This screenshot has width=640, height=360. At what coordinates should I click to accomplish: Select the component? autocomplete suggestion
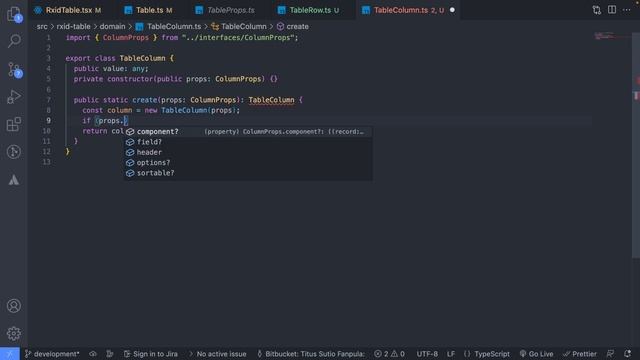248,132
